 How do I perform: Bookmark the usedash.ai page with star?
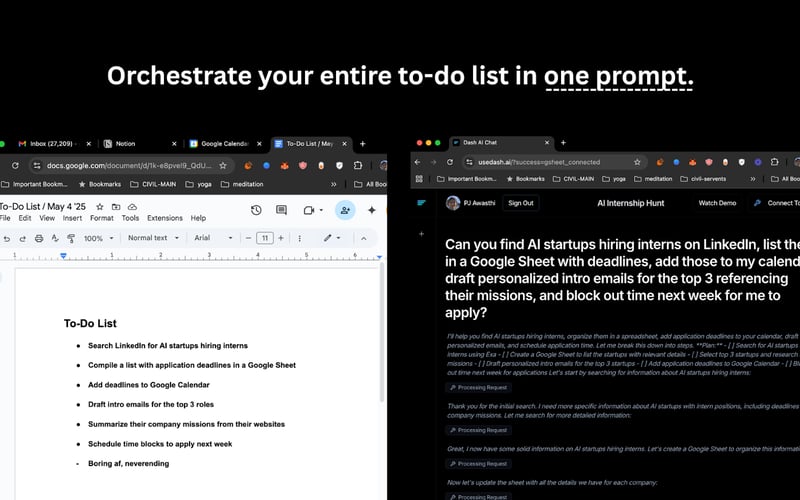637,162
